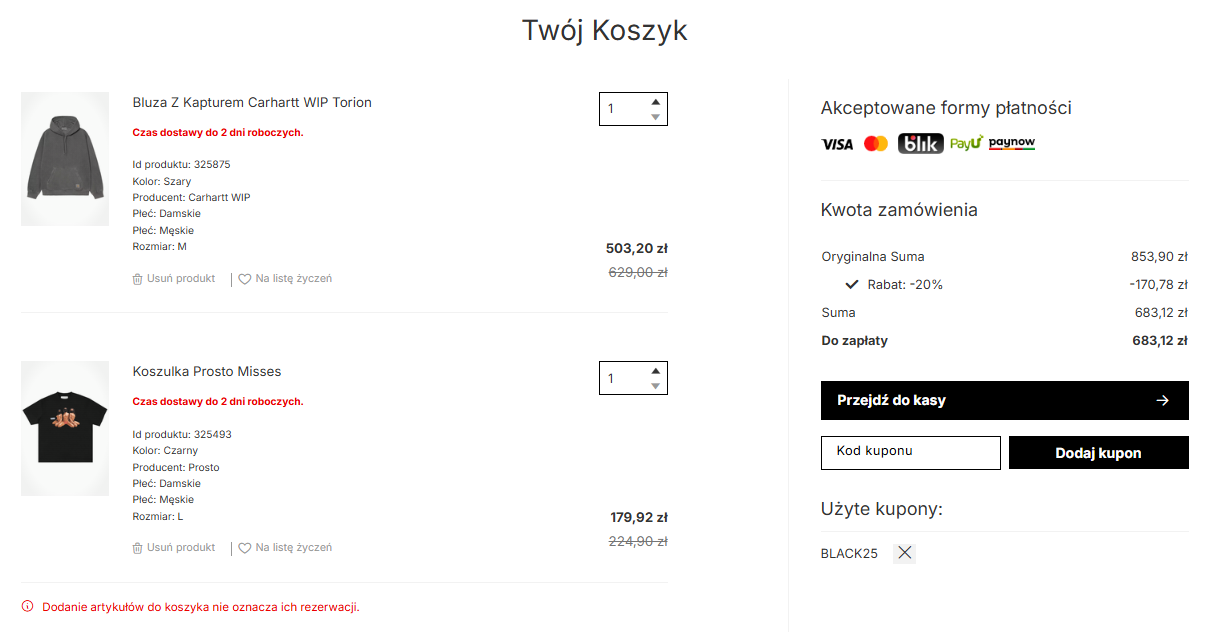Increase quantity of Carhartt hoodie

point(656,101)
